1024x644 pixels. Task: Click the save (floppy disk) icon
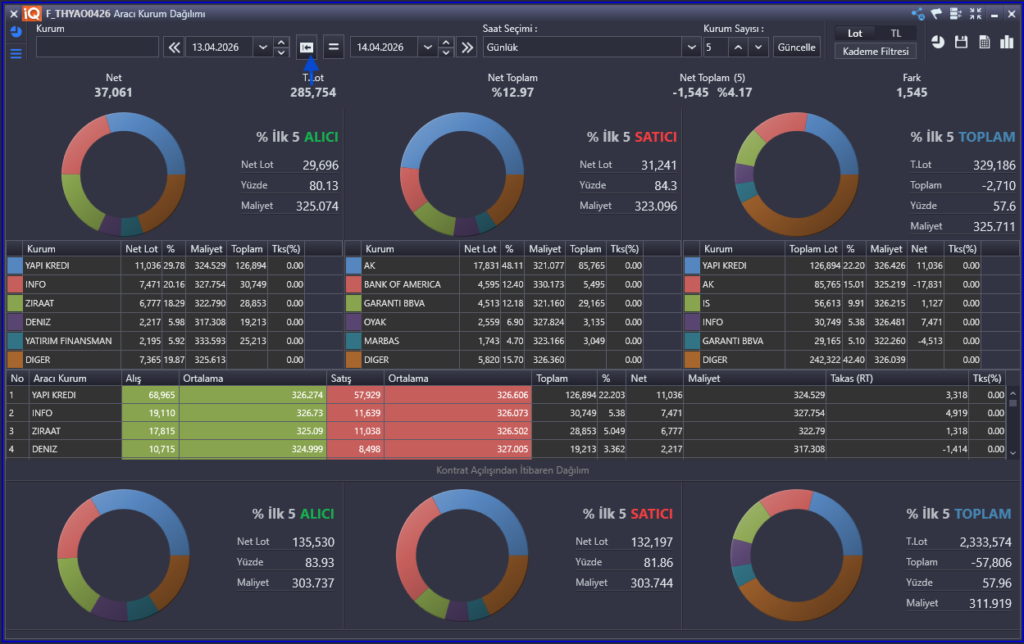tap(961, 42)
